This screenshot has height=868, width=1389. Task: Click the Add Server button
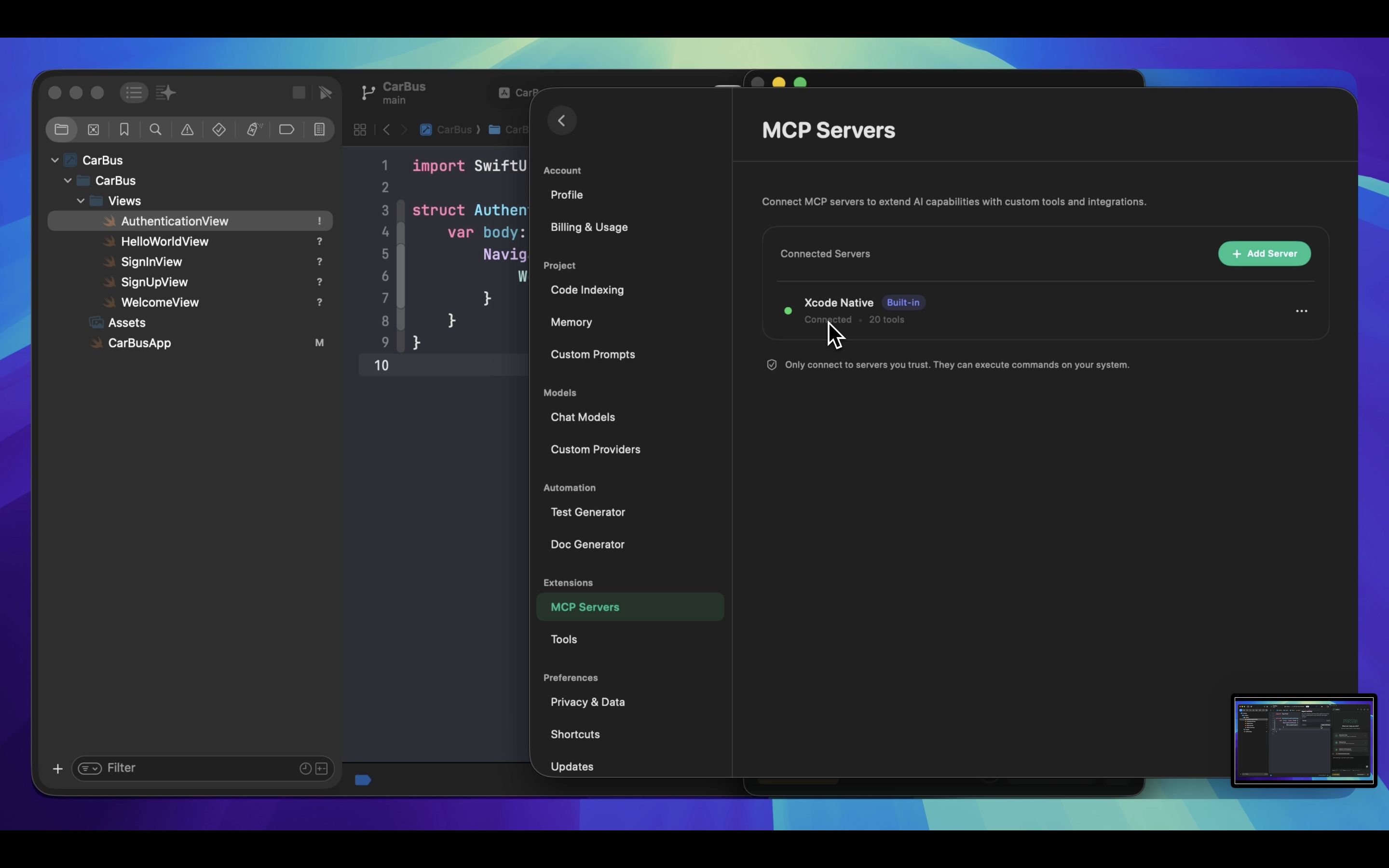click(x=1264, y=253)
